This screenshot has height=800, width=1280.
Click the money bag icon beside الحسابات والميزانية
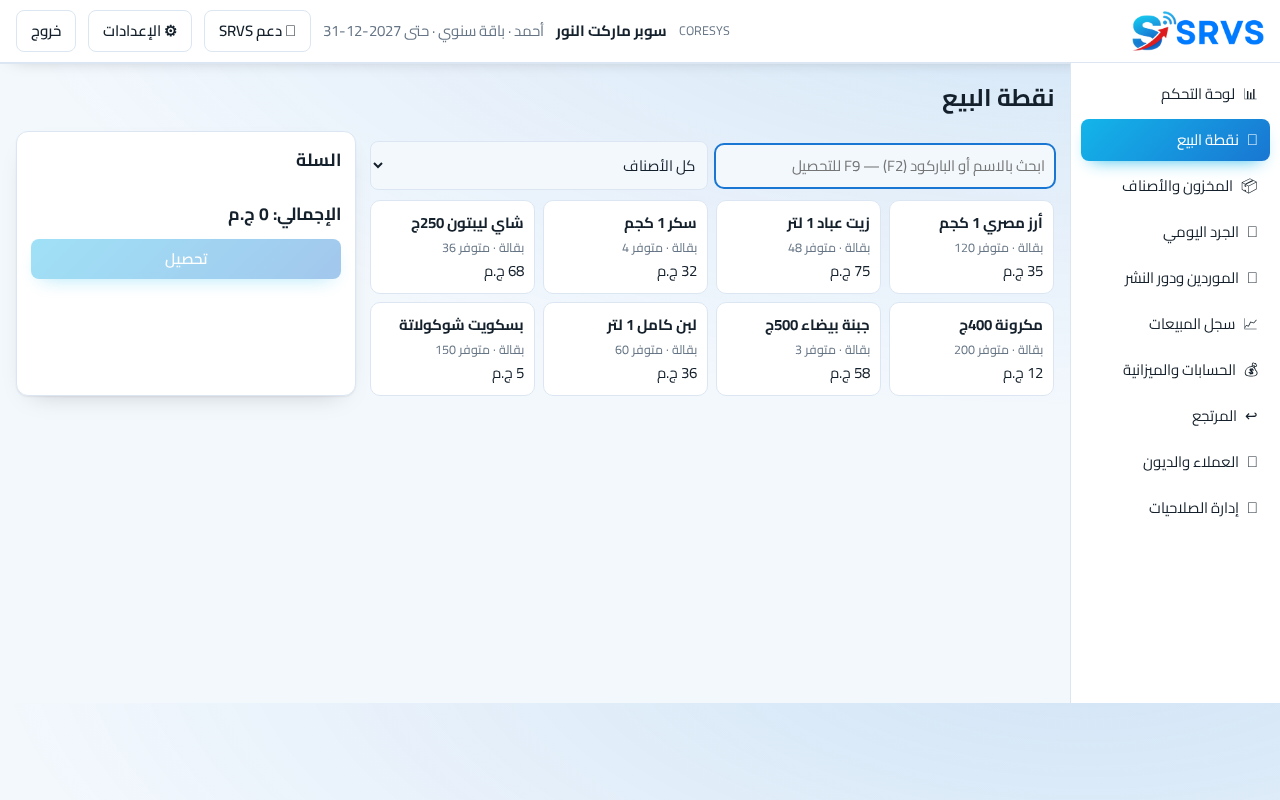(1250, 370)
